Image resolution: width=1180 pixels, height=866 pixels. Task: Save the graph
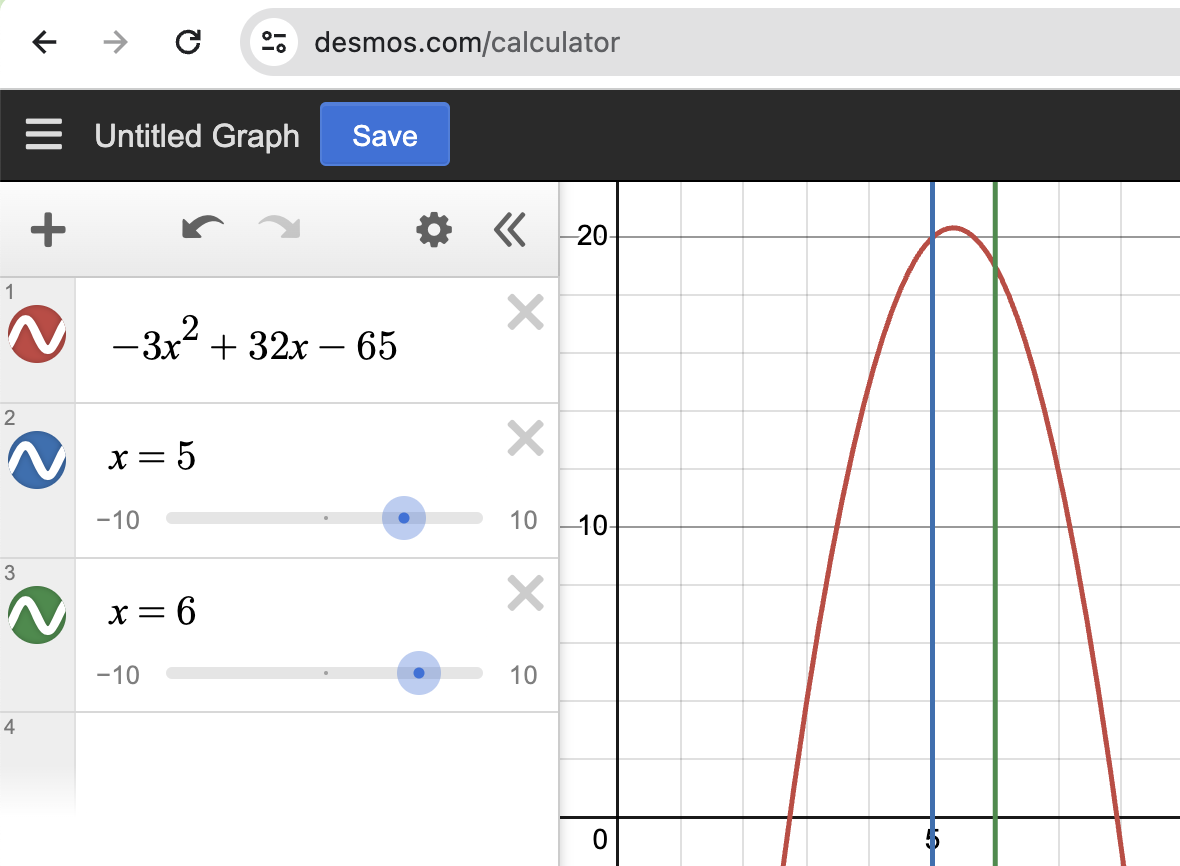pos(385,134)
